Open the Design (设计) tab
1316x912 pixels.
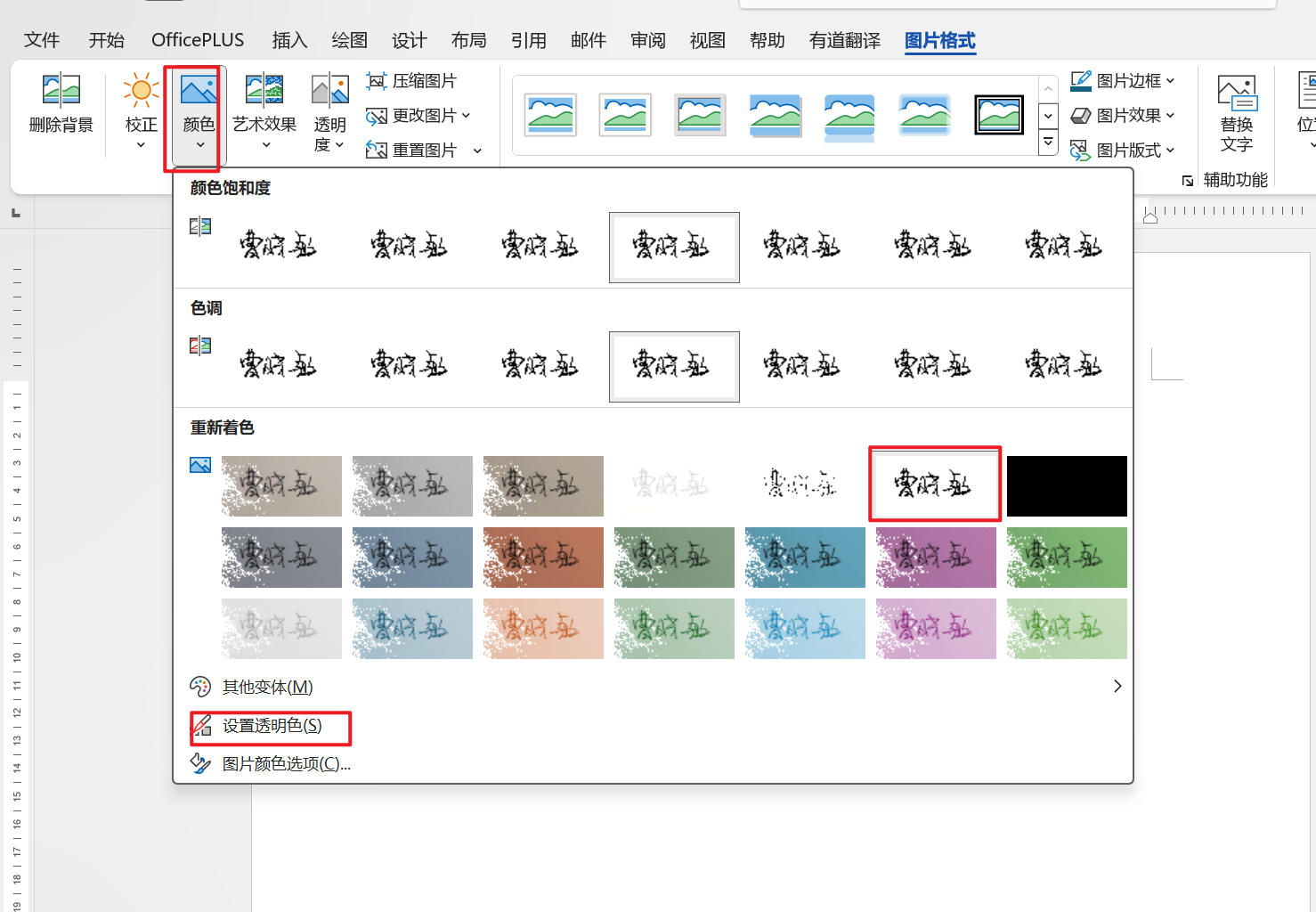(410, 40)
